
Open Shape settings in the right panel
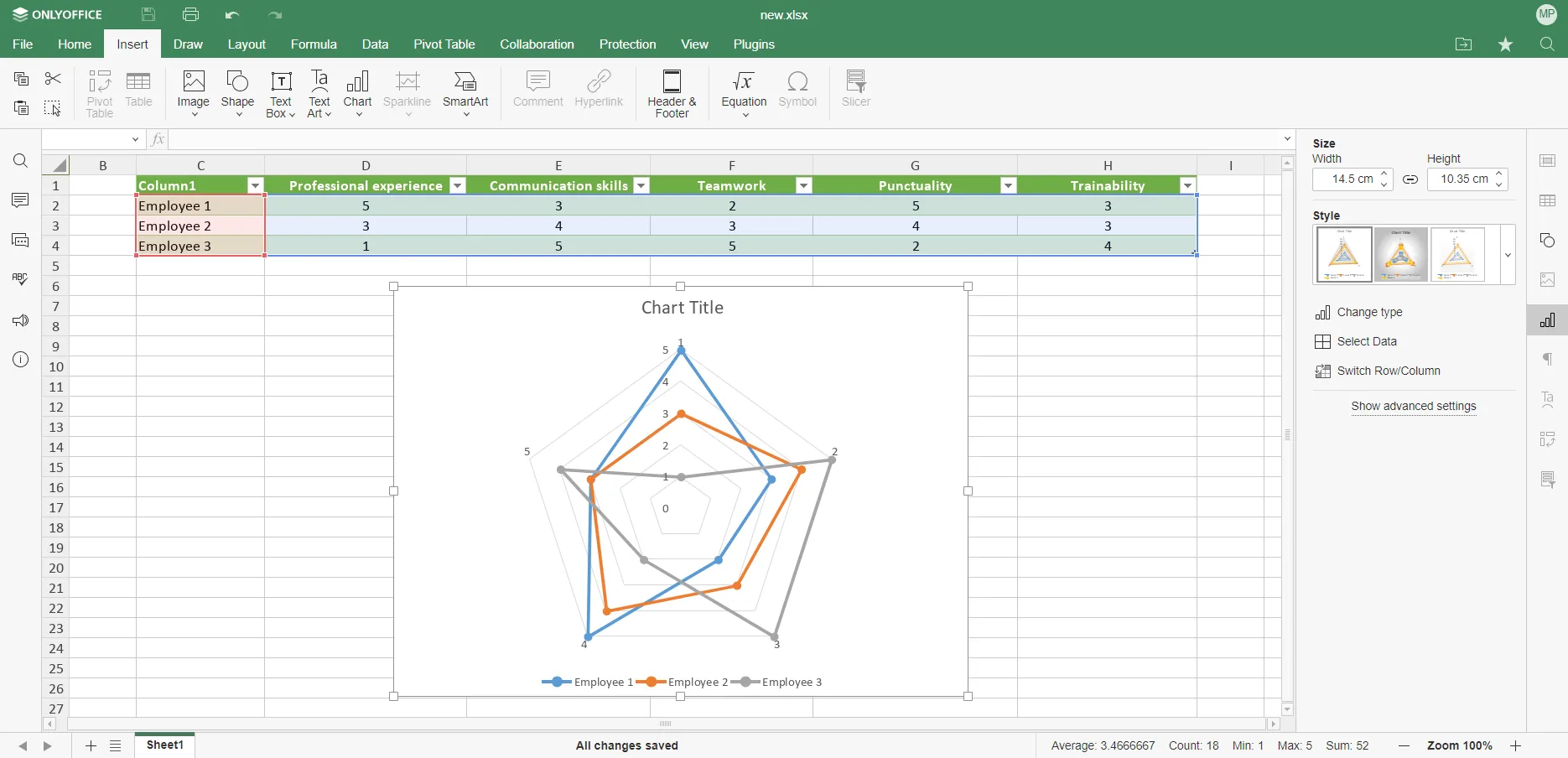coord(1547,241)
